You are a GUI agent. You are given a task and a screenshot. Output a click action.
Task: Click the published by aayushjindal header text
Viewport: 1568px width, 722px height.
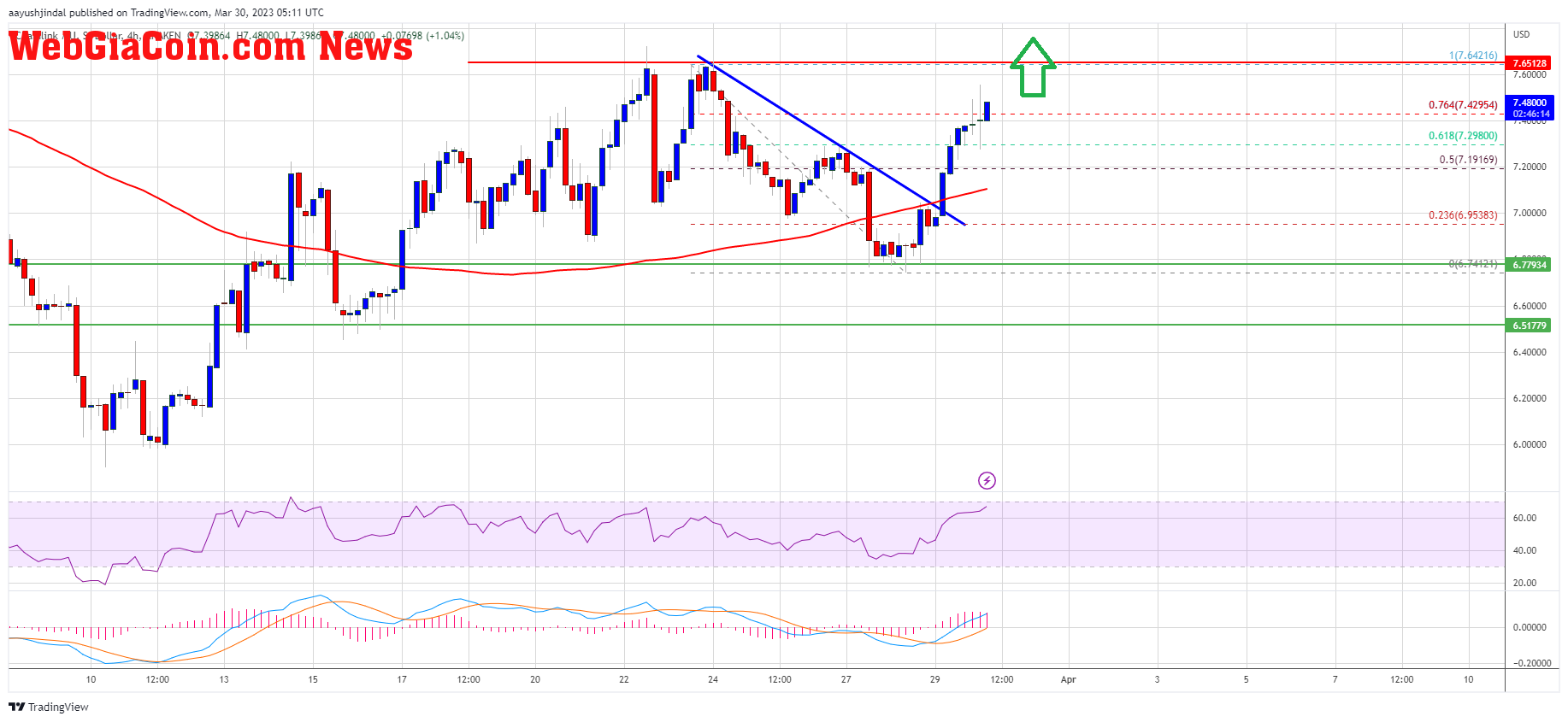(x=167, y=13)
